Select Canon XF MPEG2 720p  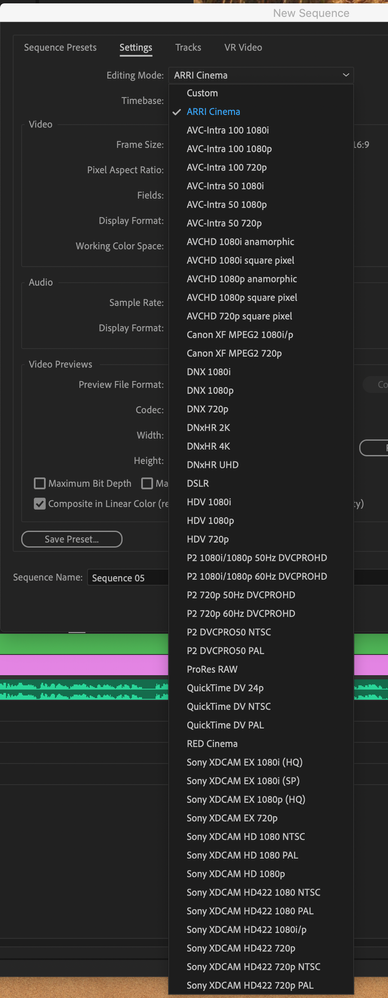261,353
